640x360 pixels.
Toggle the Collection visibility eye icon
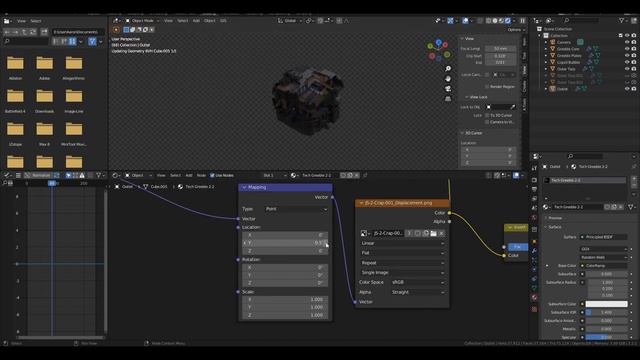627,36
